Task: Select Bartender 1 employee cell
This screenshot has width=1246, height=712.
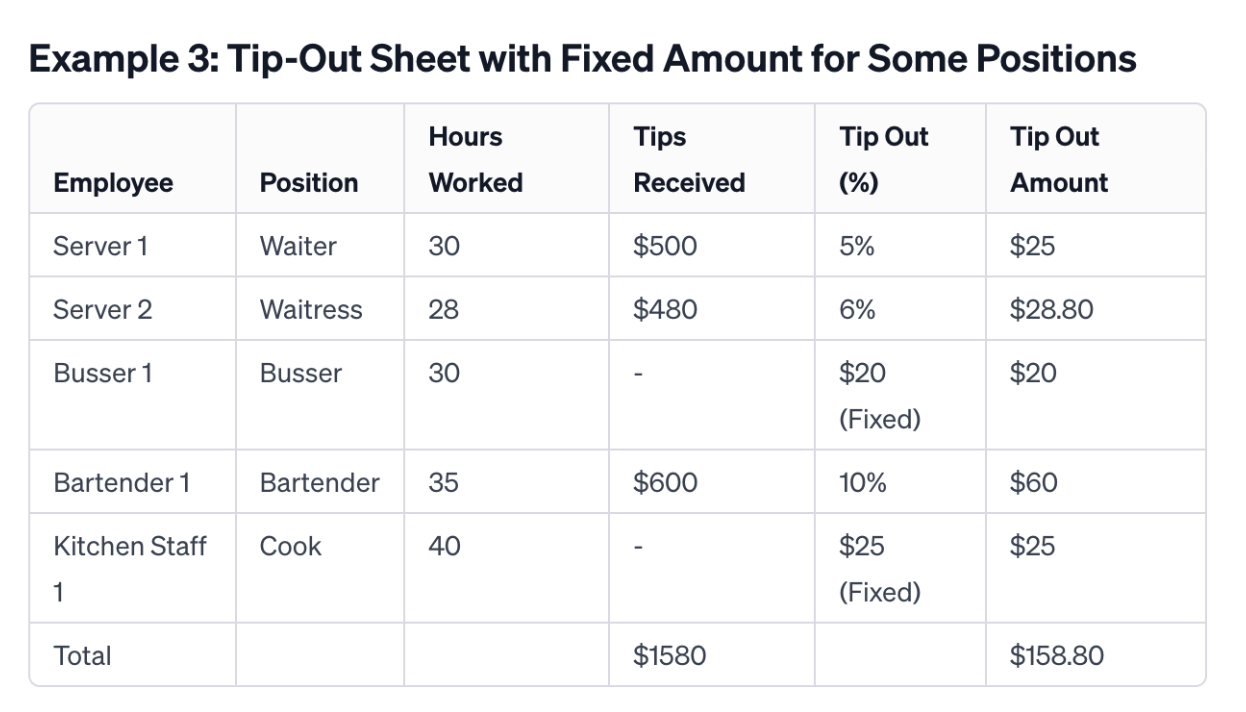Action: (x=122, y=483)
